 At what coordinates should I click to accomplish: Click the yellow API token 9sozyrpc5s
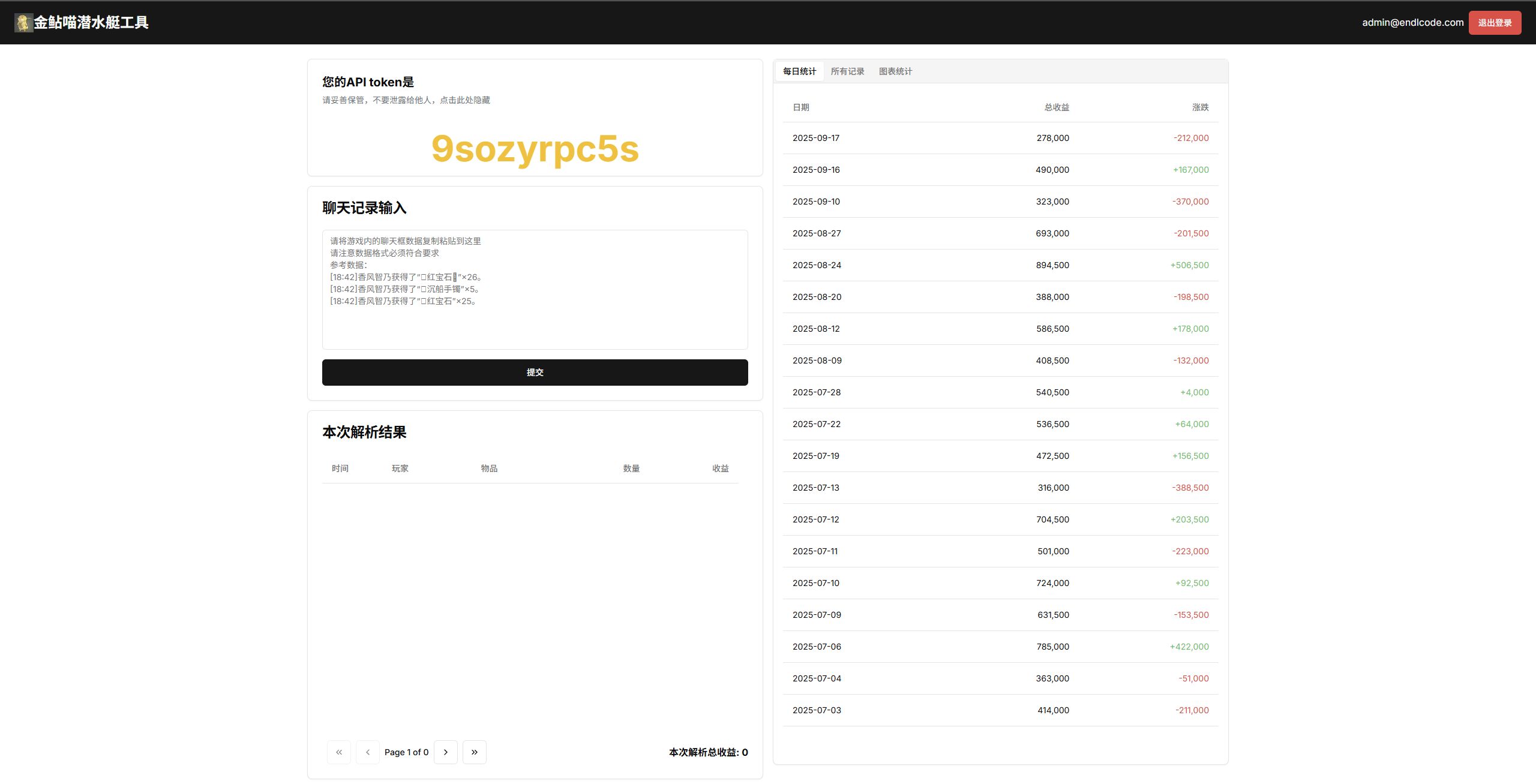pos(535,149)
